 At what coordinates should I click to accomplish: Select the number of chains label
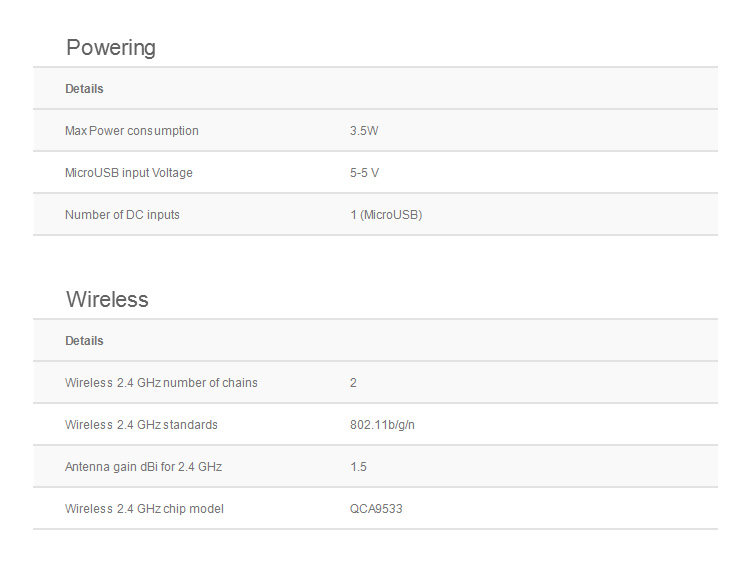click(x=161, y=383)
